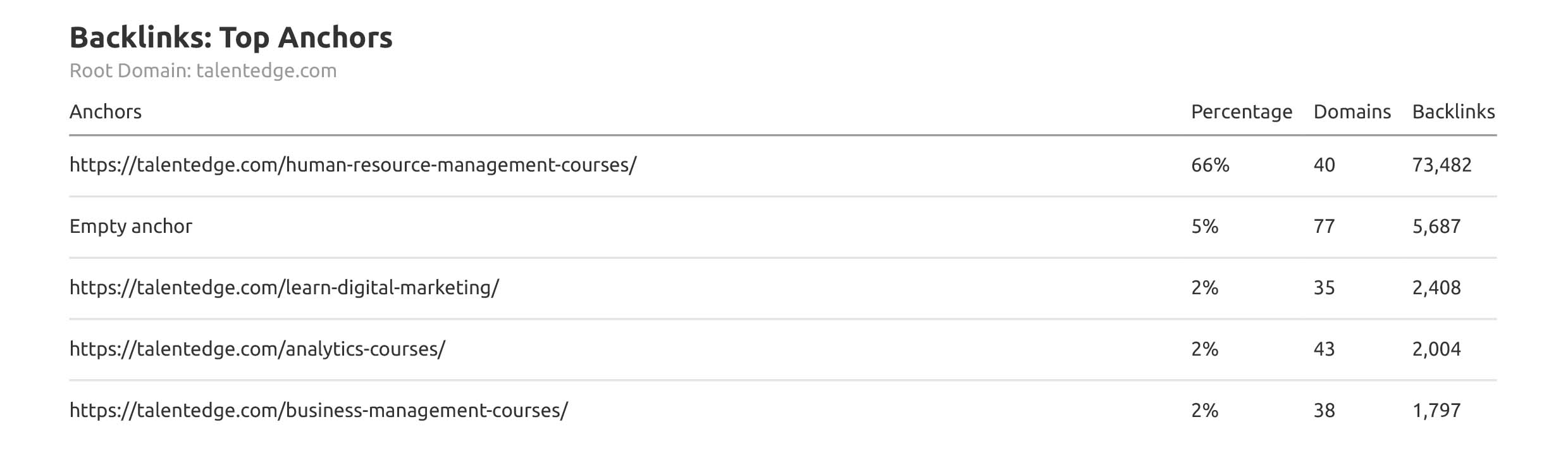Open the human-resource-management-courses anchor link
Screen dimensions: 1568x467
[x=352, y=165]
